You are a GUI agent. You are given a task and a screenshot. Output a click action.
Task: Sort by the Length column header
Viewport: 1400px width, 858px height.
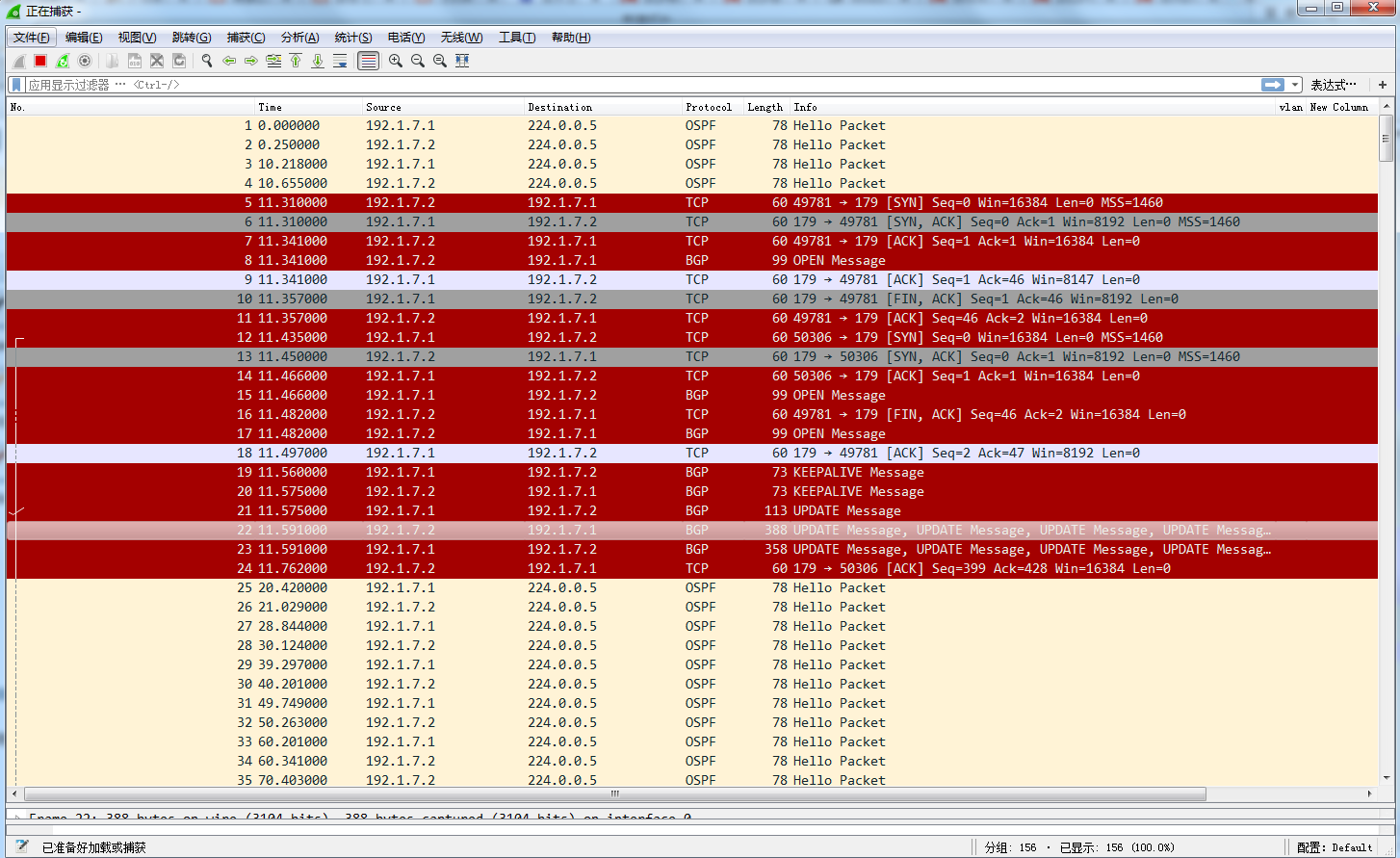click(x=766, y=107)
